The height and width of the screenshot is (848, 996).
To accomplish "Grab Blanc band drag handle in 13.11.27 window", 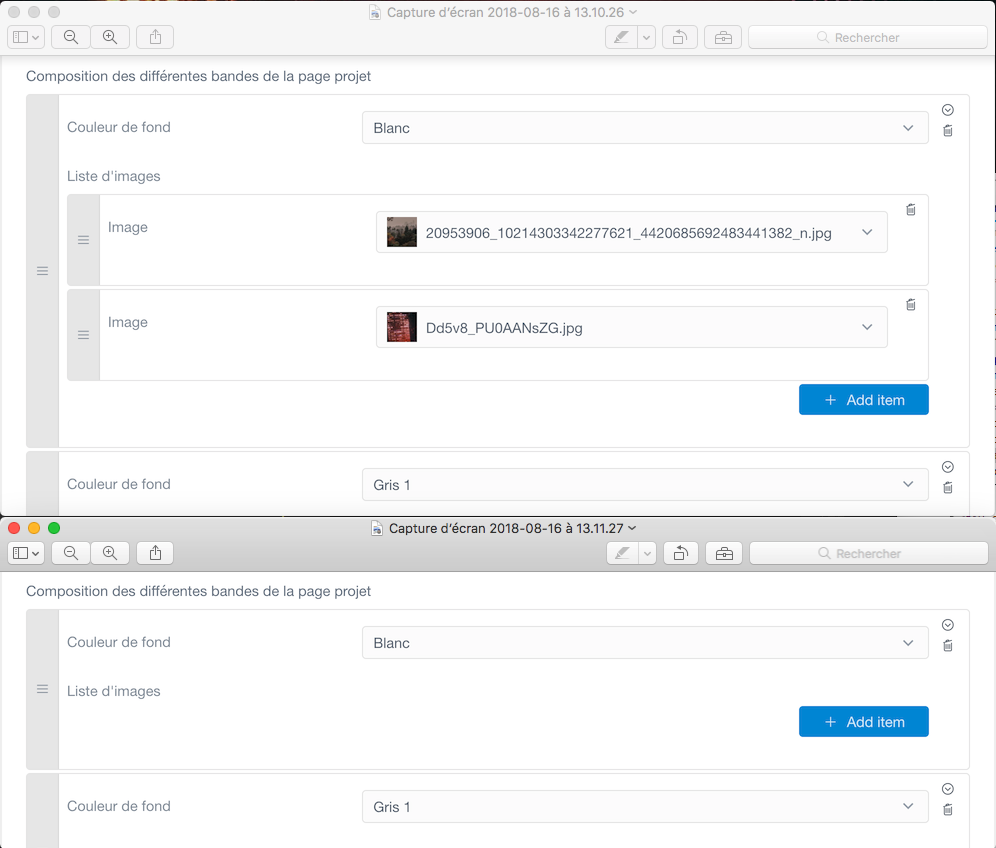I will [x=43, y=689].
